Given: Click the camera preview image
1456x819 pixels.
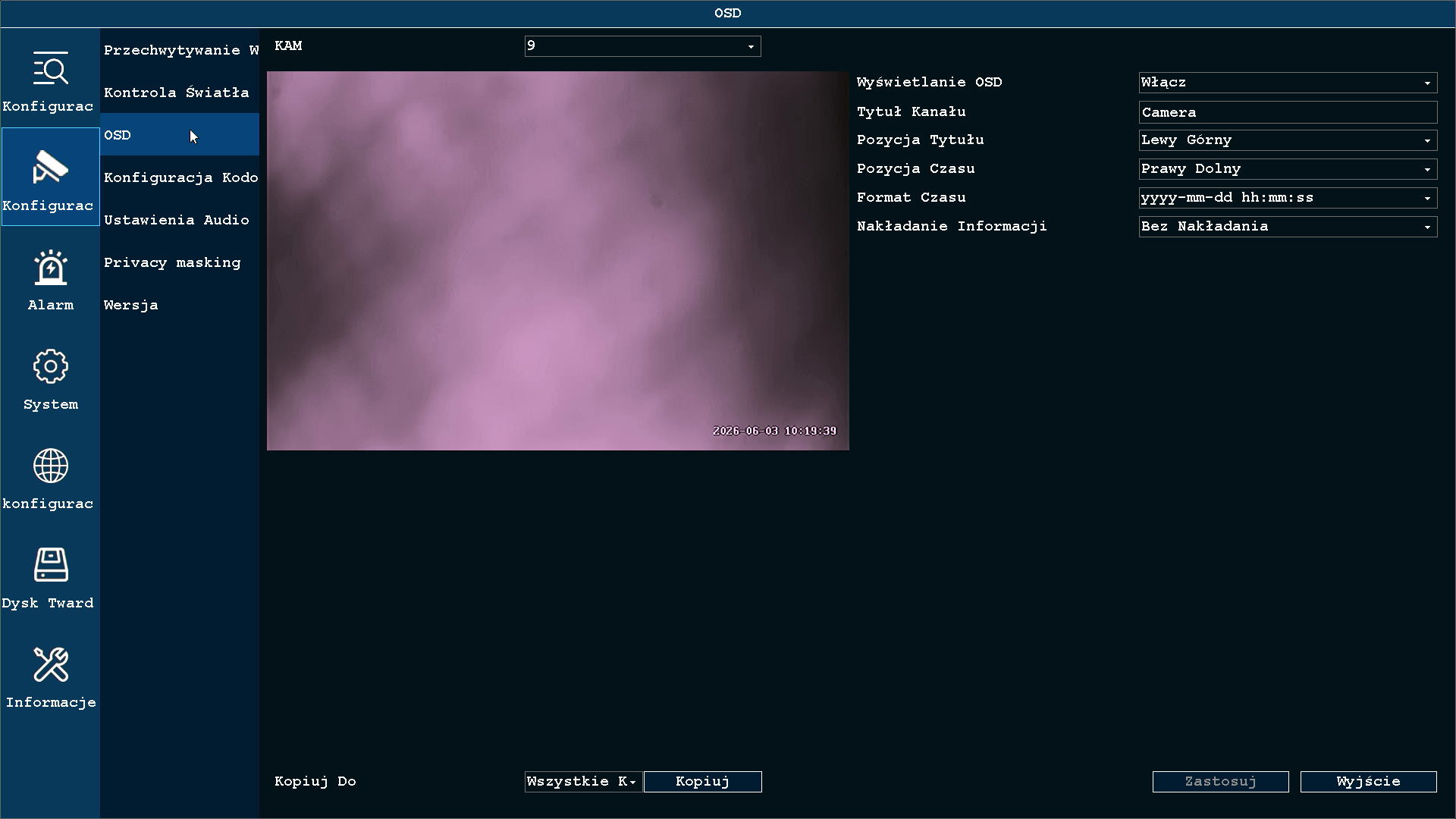Looking at the screenshot, I should [558, 261].
